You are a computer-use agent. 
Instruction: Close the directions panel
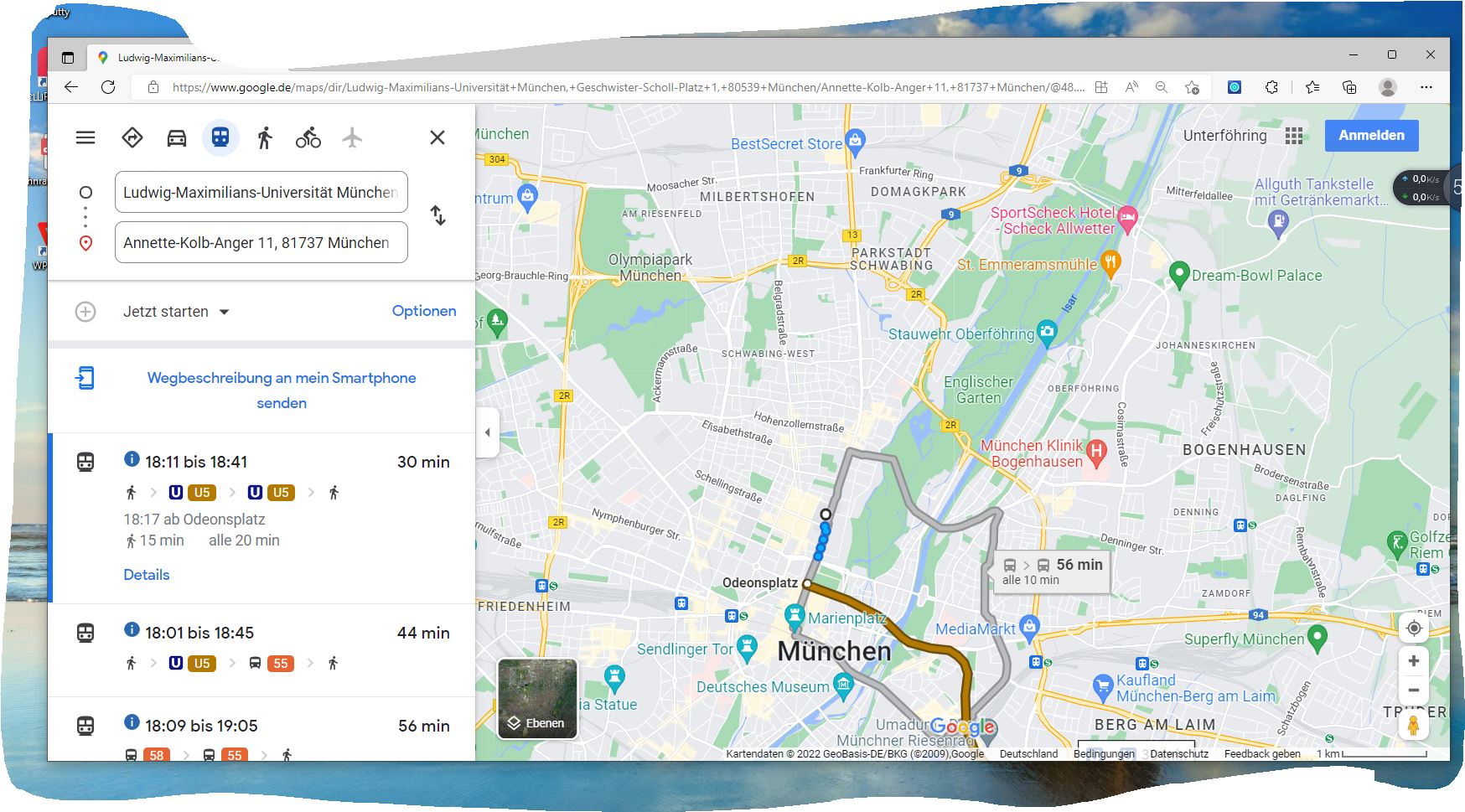click(437, 137)
